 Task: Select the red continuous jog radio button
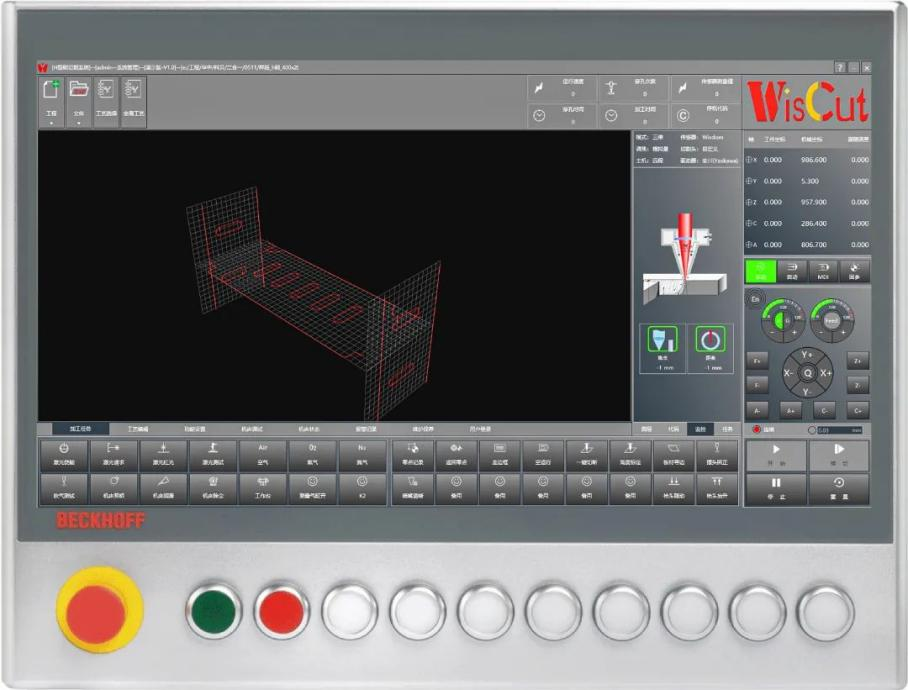756,430
